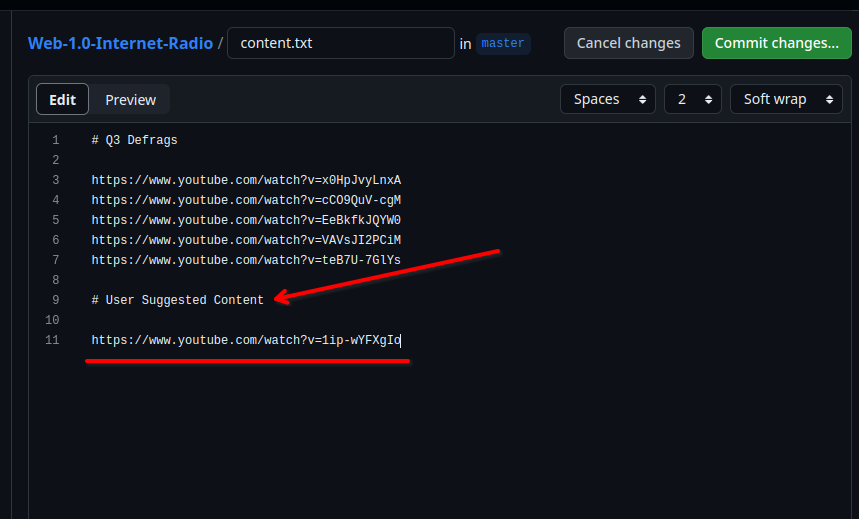859x519 pixels.
Task: Open the Web-1.0-Internet-Radio repository link
Action: (x=120, y=43)
